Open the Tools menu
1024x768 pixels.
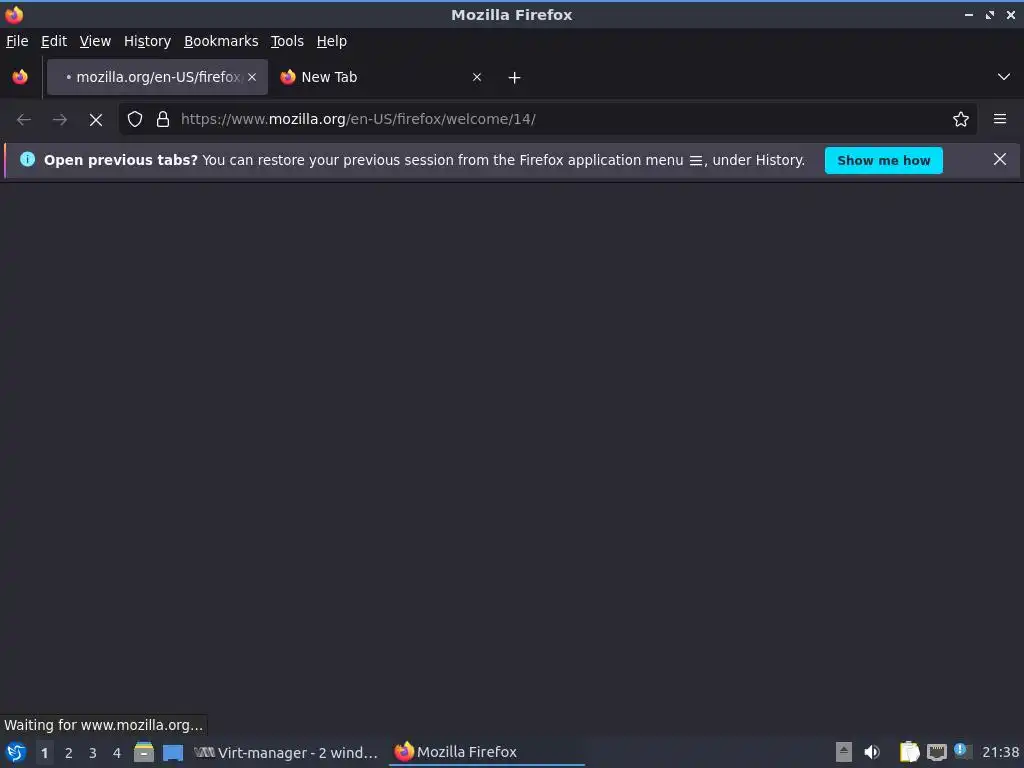click(x=287, y=41)
